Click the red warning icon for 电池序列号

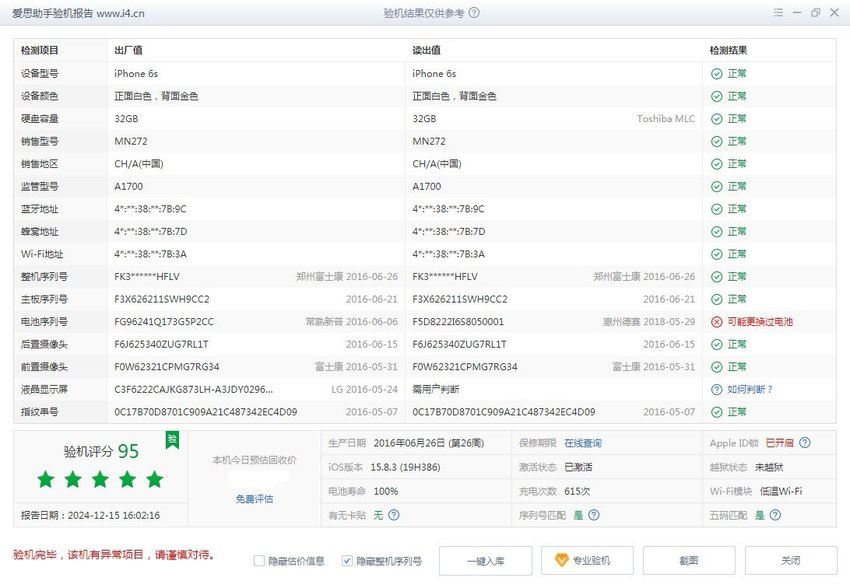(x=717, y=322)
